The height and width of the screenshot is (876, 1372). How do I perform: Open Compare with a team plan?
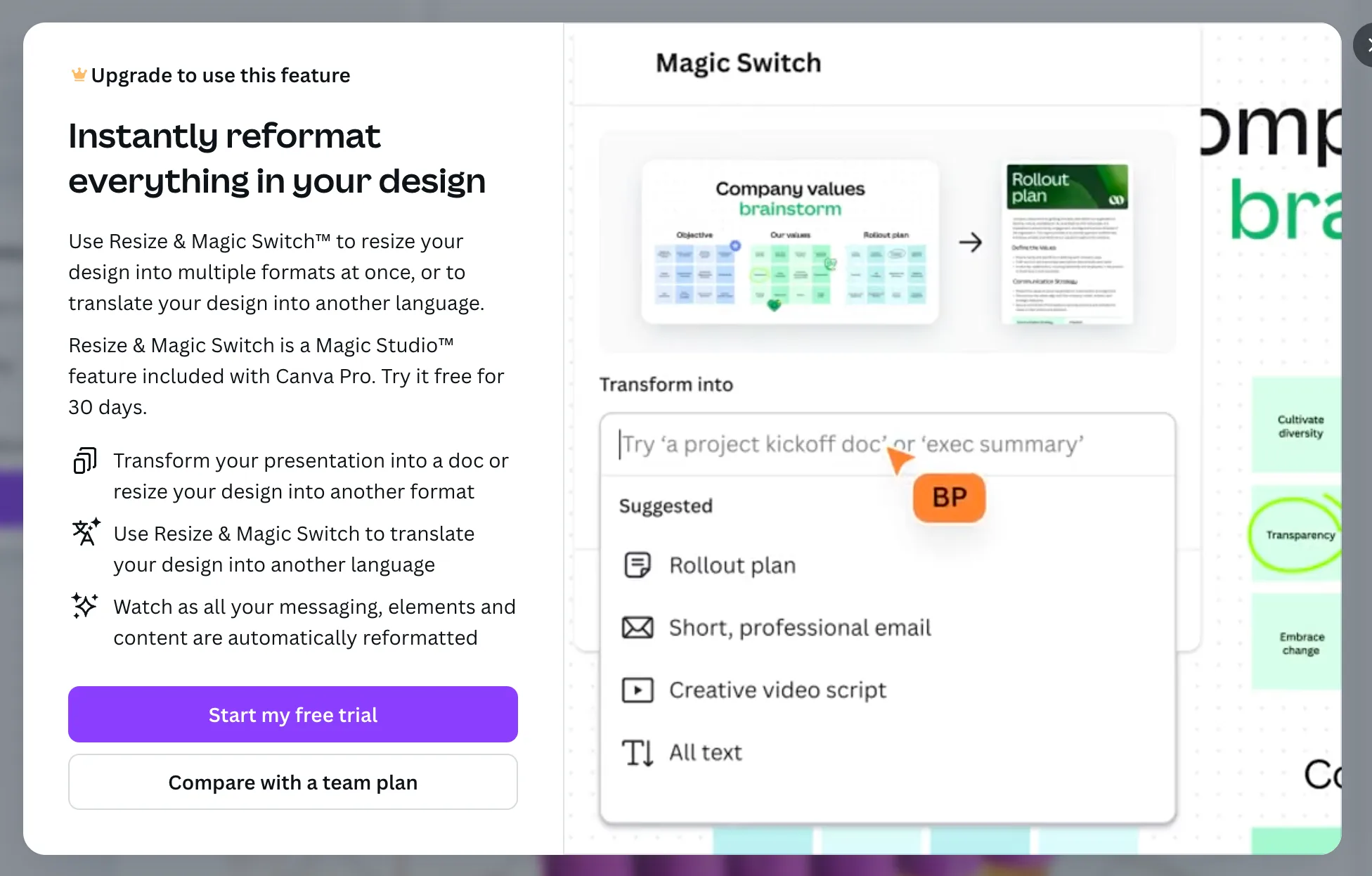coord(293,782)
